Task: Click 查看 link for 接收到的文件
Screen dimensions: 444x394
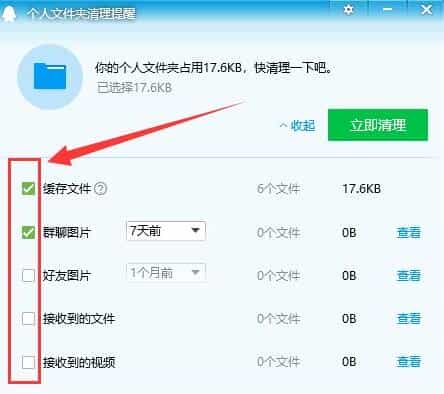Action: pos(409,319)
